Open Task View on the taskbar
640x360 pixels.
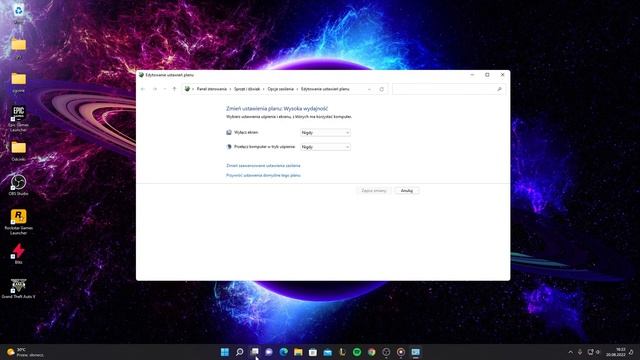[x=254, y=352]
